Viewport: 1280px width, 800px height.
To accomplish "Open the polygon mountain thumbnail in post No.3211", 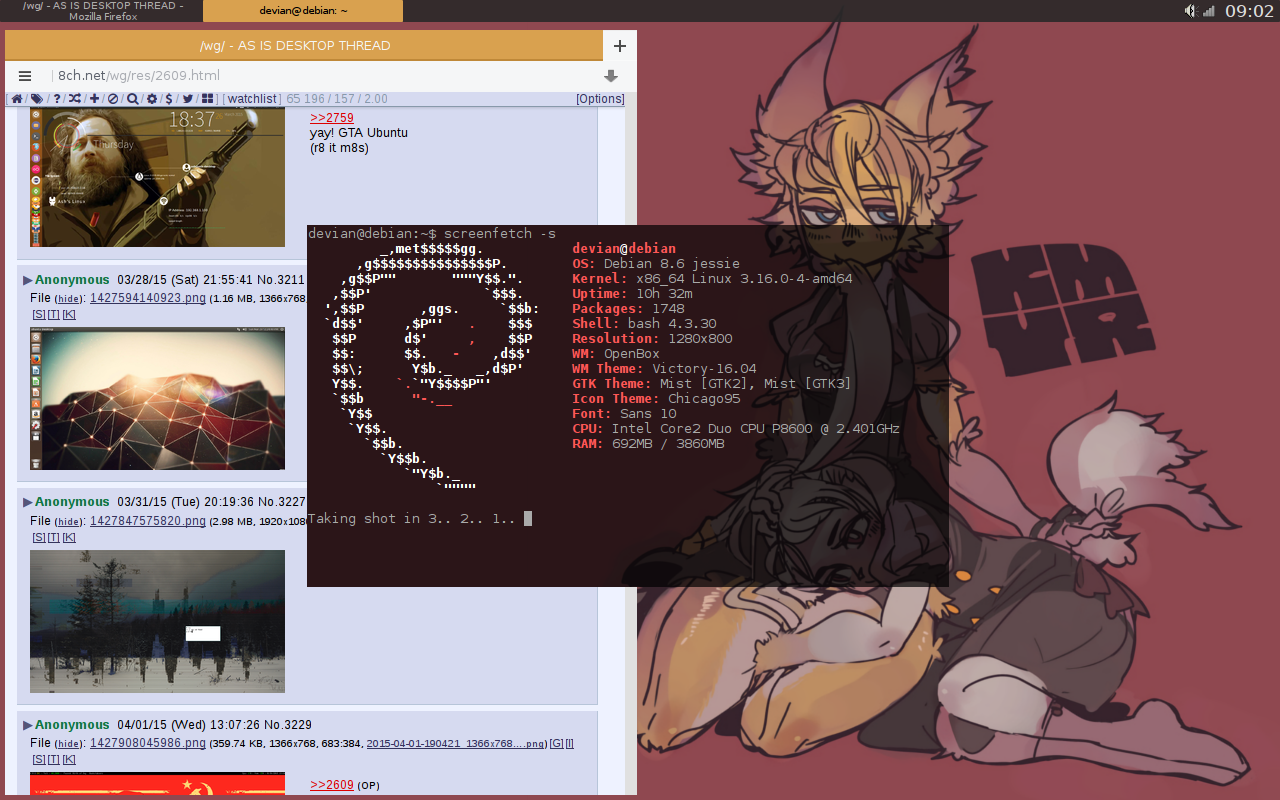I will tap(157, 398).
